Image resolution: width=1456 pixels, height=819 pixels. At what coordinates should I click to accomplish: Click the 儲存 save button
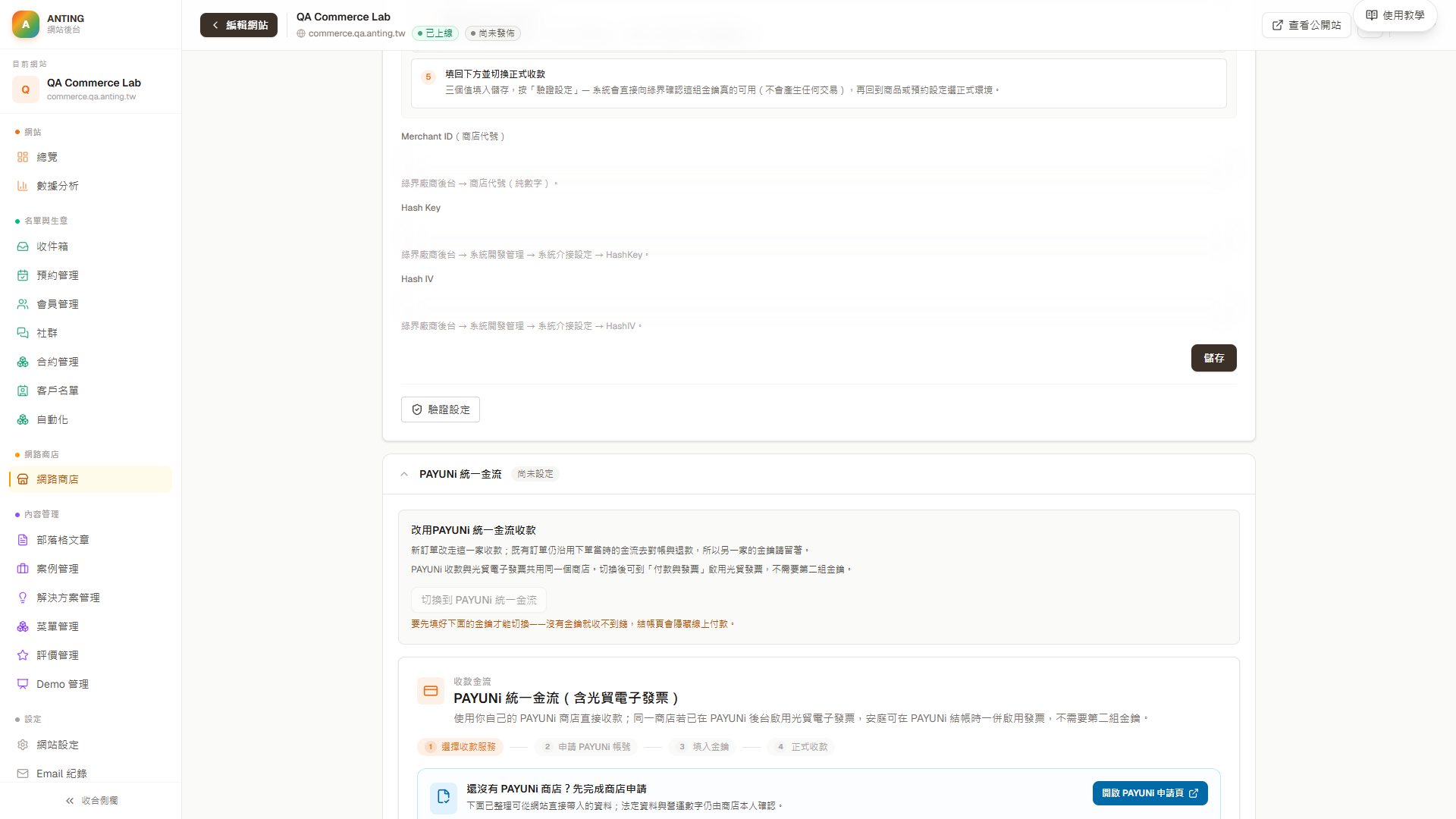tap(1213, 358)
